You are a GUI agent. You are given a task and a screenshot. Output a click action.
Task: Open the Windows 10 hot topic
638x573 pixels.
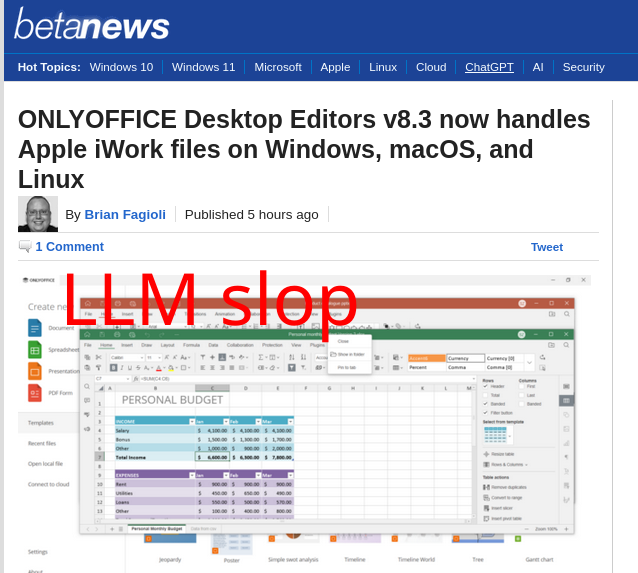(121, 67)
